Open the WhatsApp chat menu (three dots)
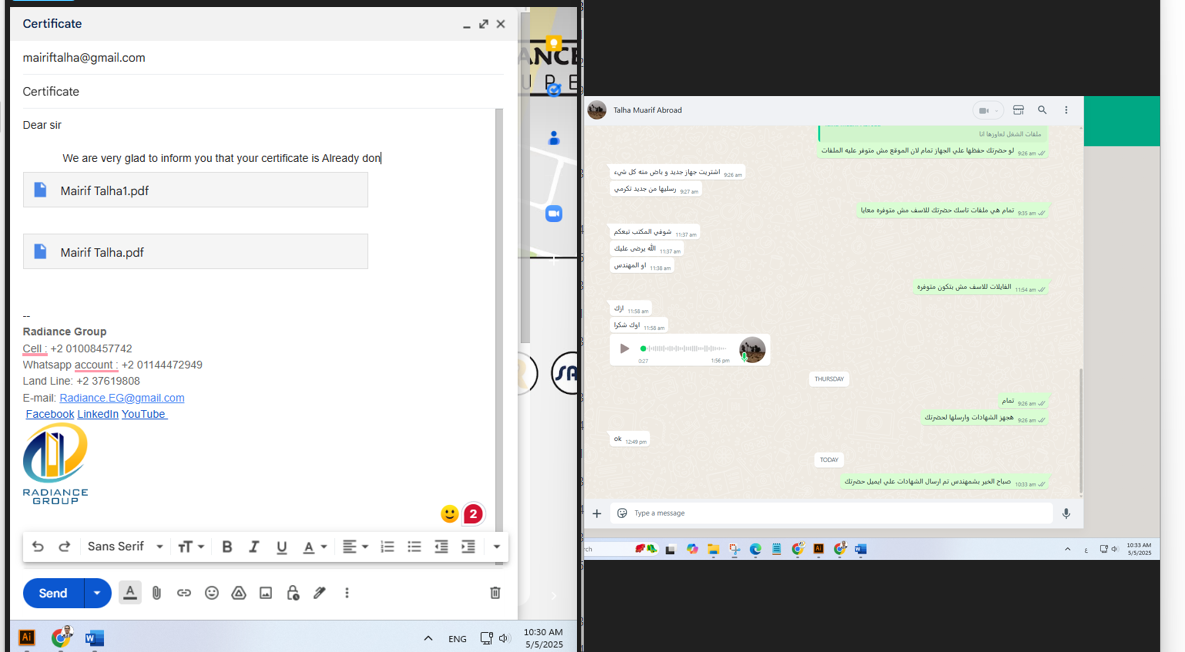 pos(1066,110)
